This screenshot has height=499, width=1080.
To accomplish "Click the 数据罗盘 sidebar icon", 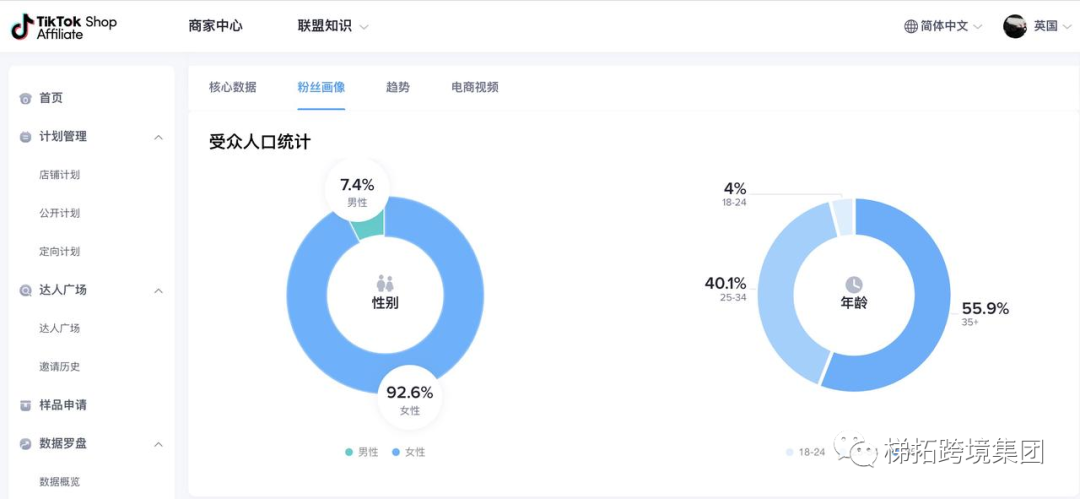I will click(x=25, y=444).
